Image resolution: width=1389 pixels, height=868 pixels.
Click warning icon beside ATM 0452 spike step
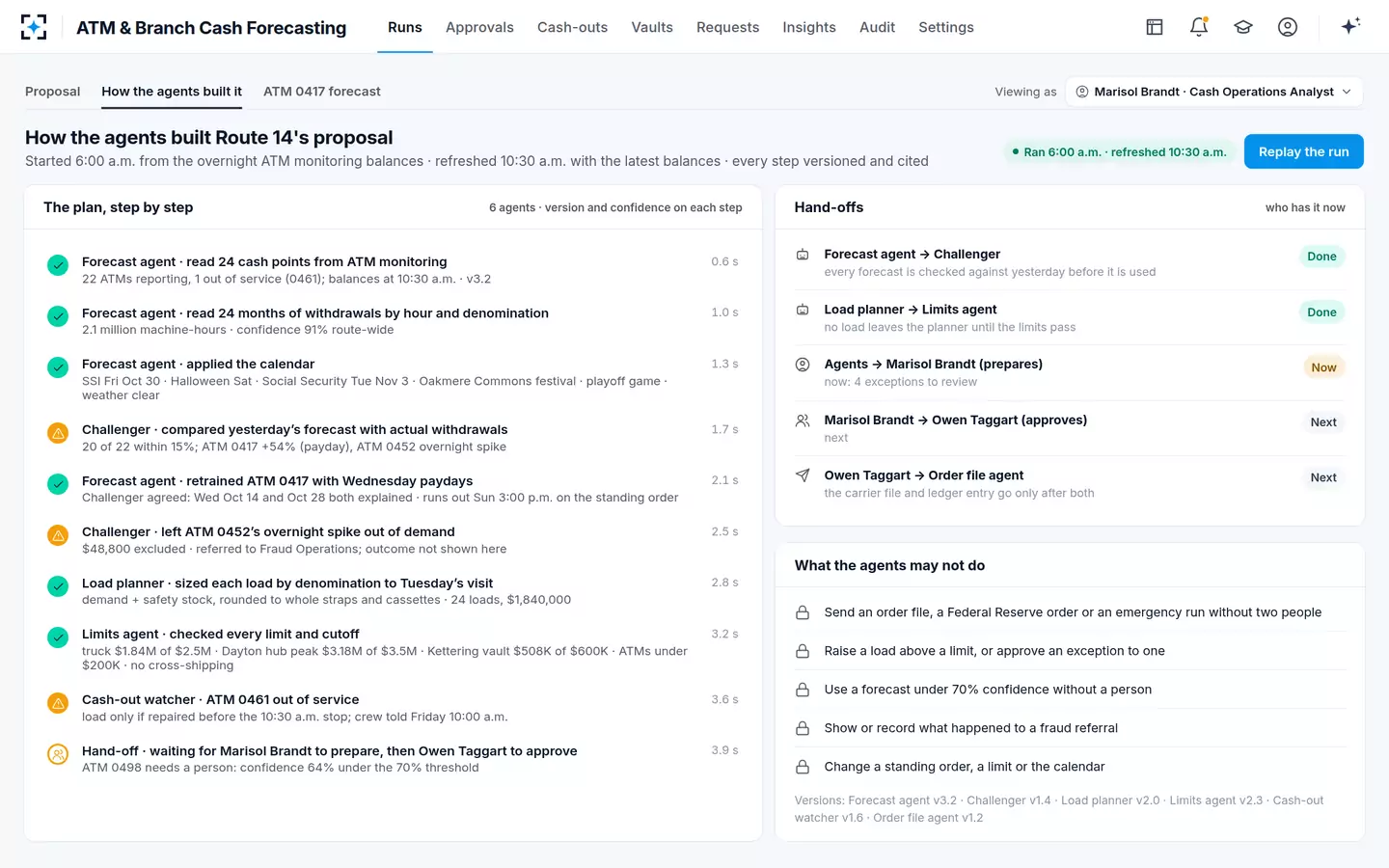pyautogui.click(x=58, y=535)
